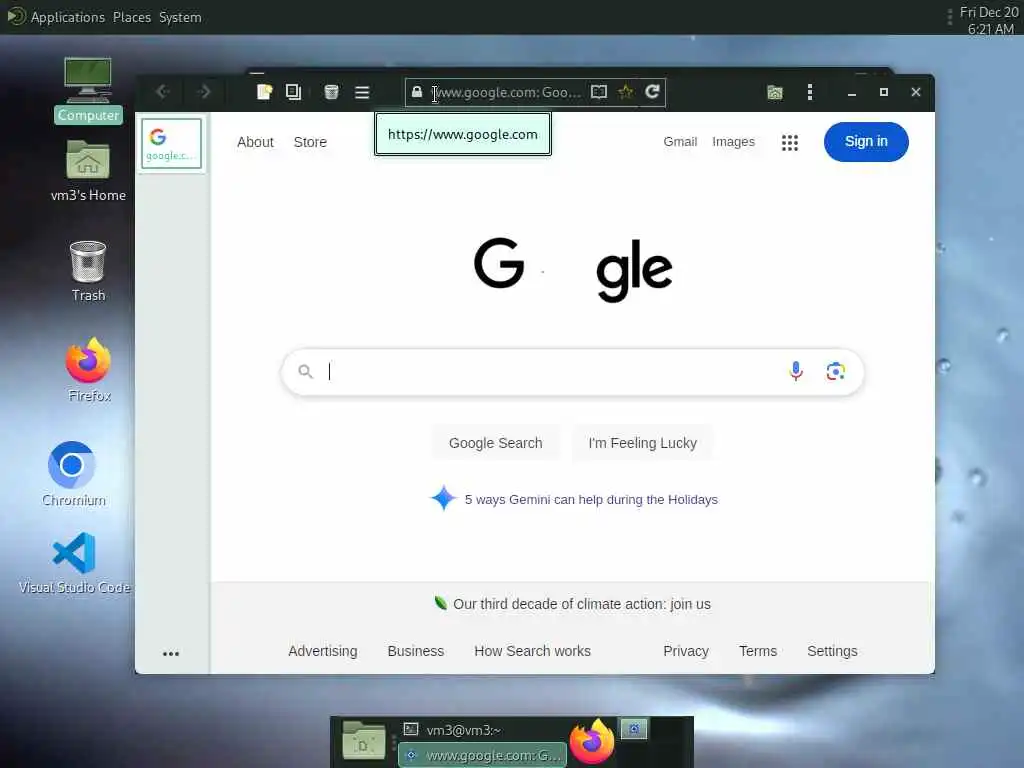The height and width of the screenshot is (768, 1024).
Task: Click the three dots at sidebar bottom
Action: [x=170, y=654]
